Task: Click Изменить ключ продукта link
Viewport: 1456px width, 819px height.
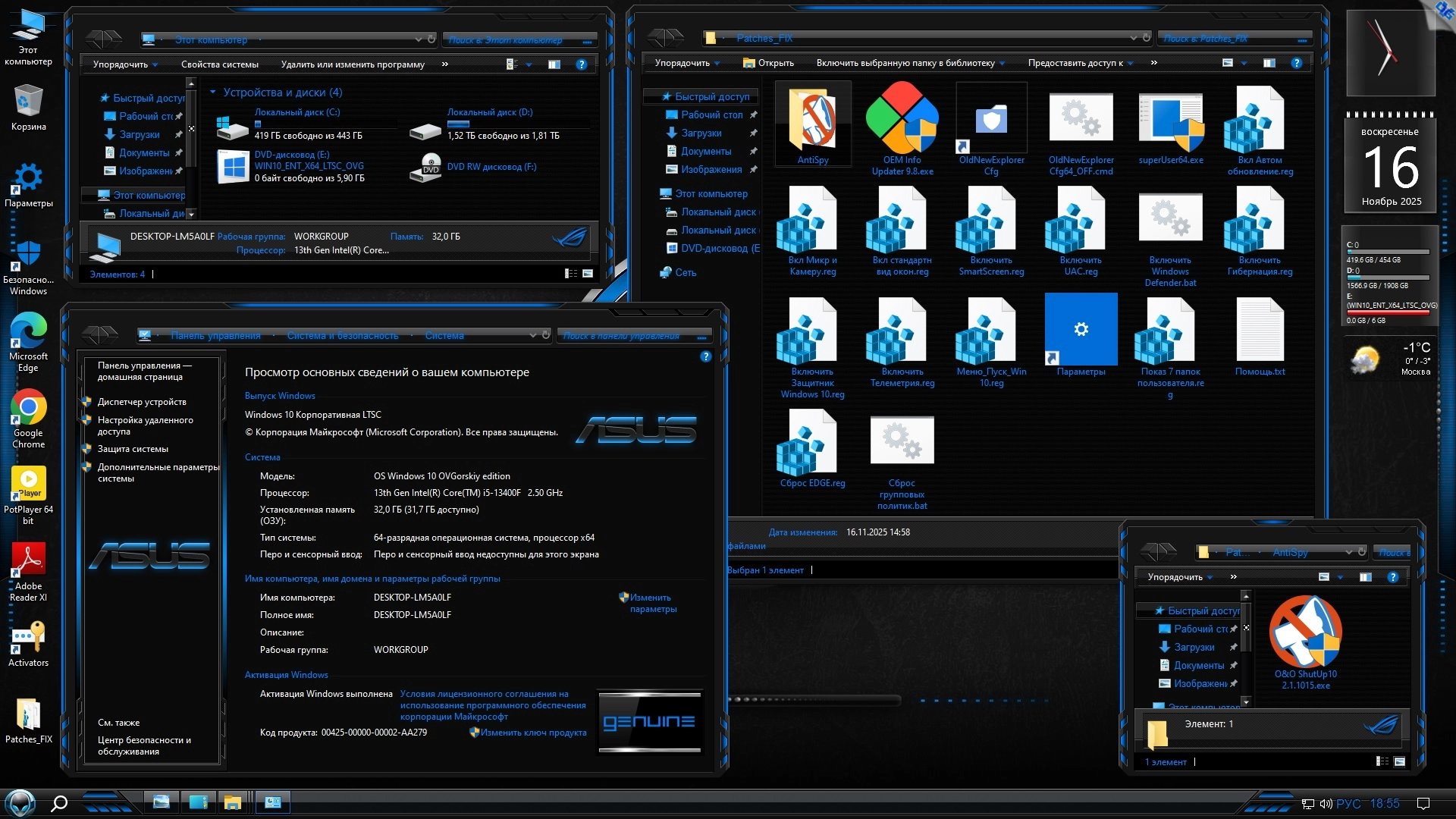Action: coord(533,733)
